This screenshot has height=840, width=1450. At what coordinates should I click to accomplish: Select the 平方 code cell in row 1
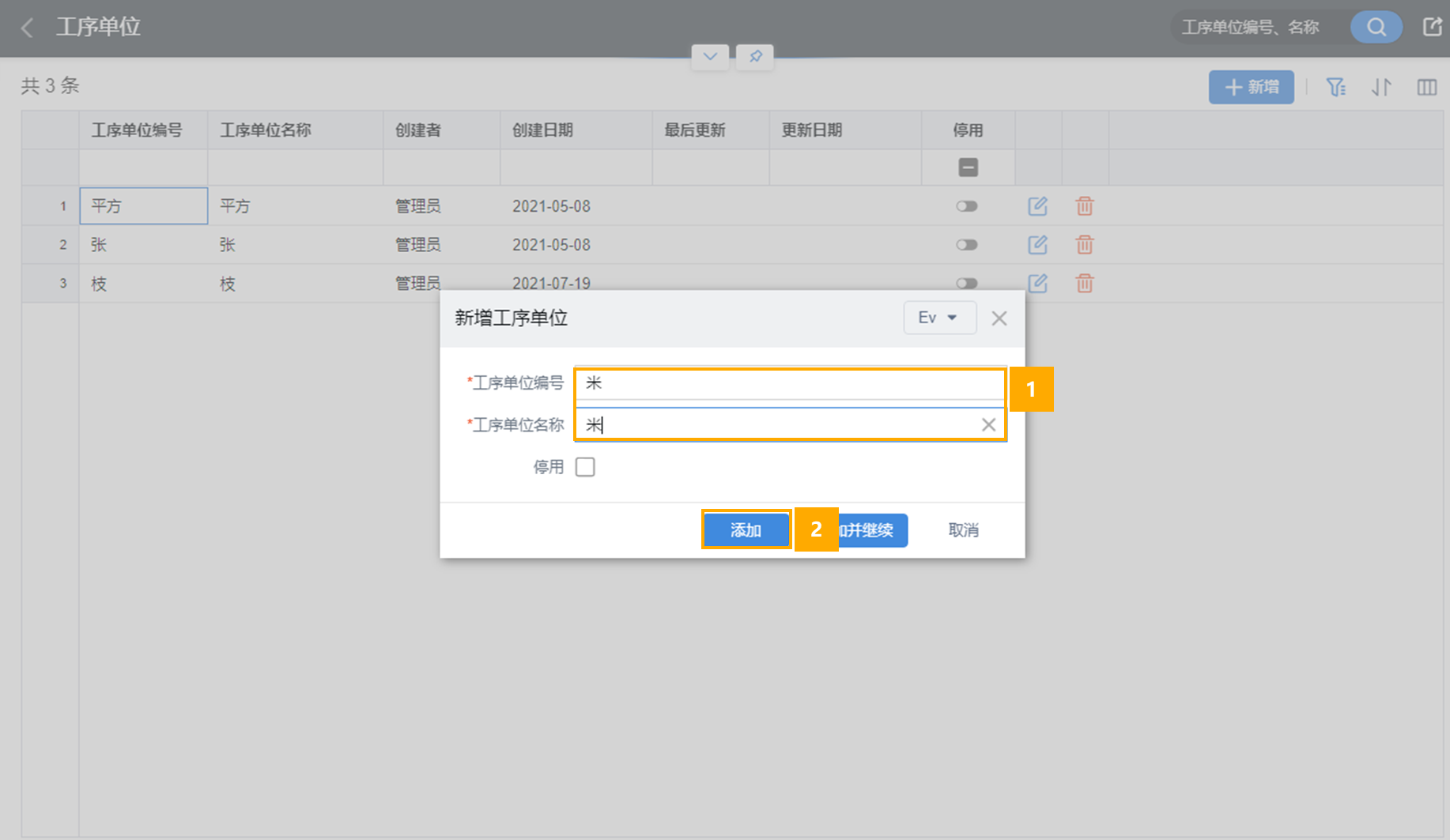click(144, 206)
